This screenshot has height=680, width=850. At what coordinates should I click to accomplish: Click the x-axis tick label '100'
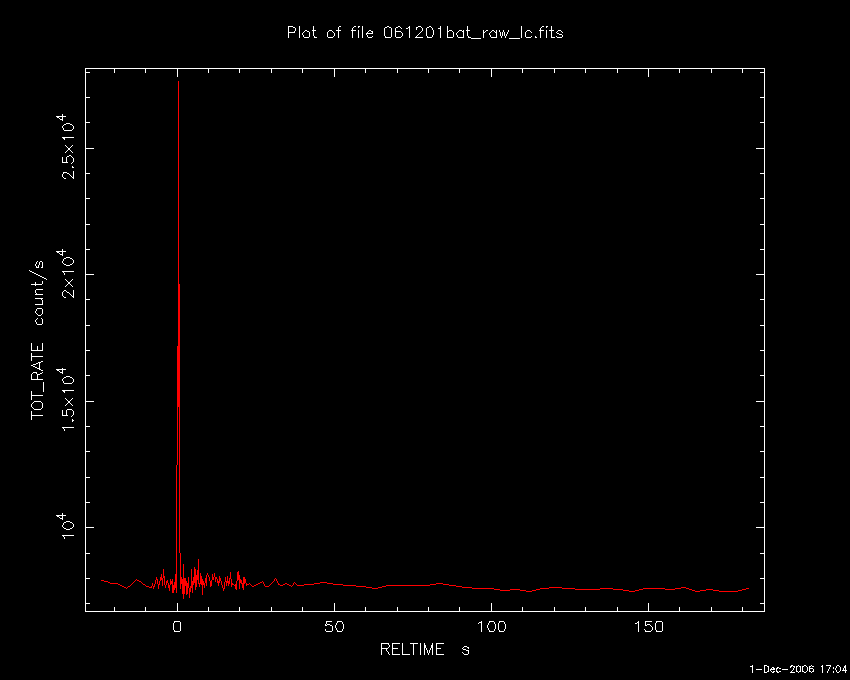pos(491,627)
